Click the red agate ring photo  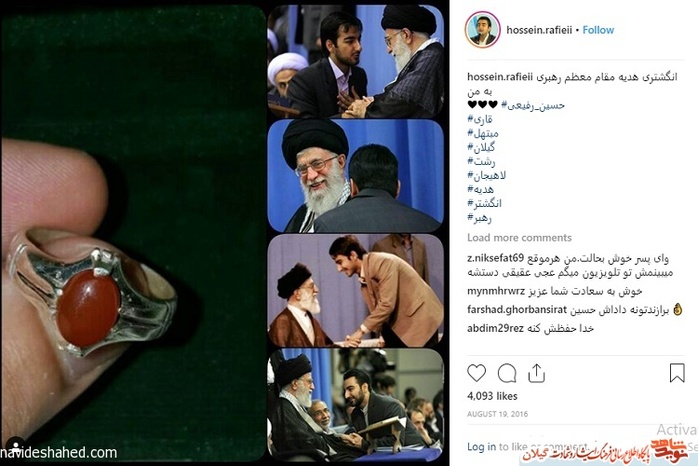[134, 233]
